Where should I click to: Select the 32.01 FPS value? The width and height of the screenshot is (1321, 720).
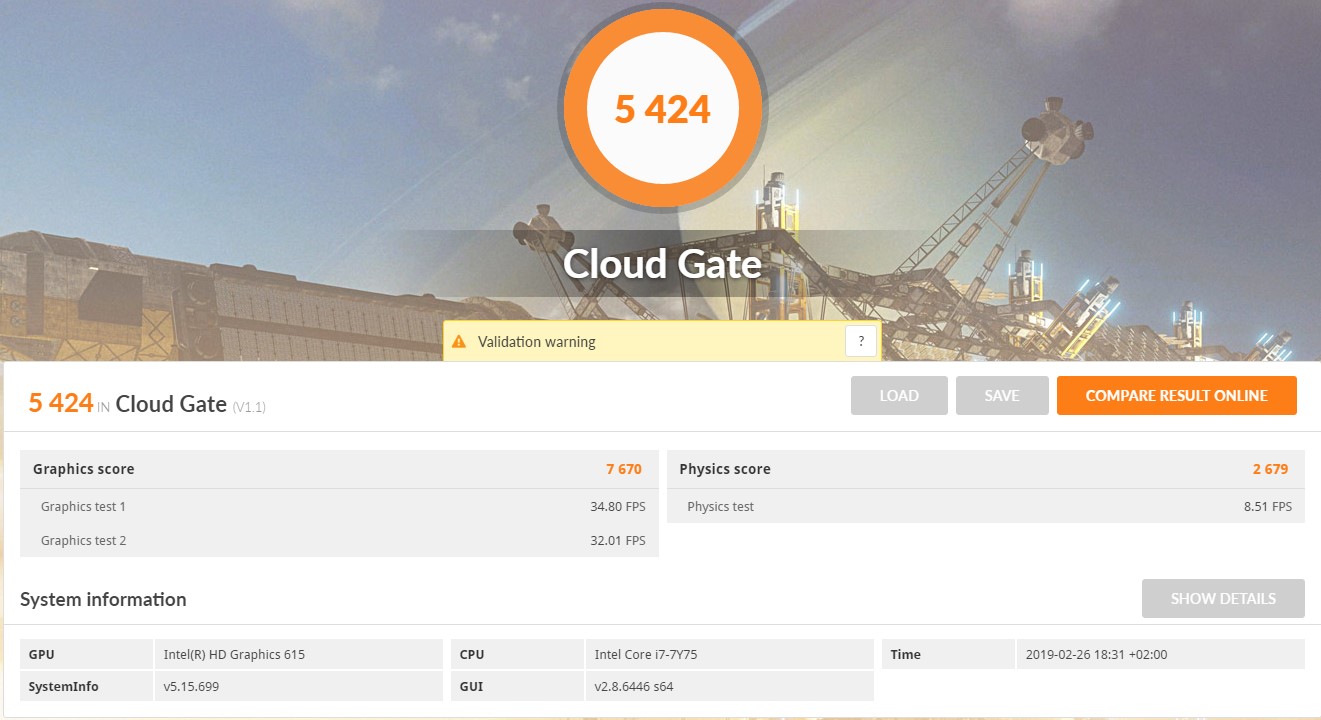[x=618, y=541]
